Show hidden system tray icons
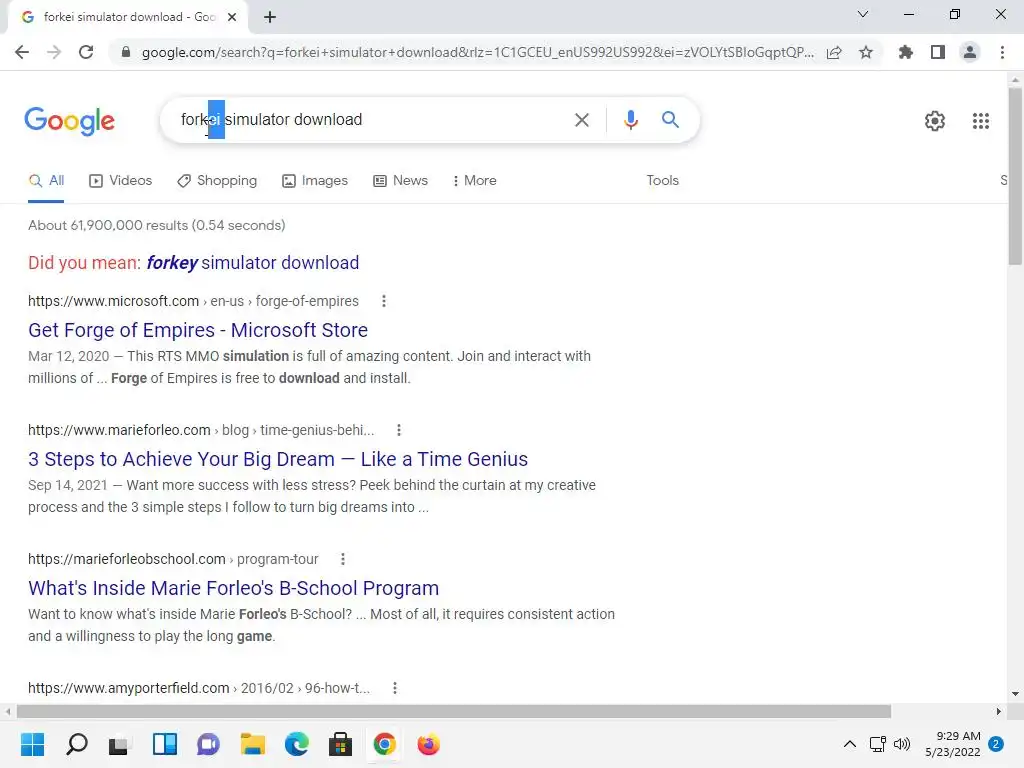1024x768 pixels. pyautogui.click(x=850, y=744)
